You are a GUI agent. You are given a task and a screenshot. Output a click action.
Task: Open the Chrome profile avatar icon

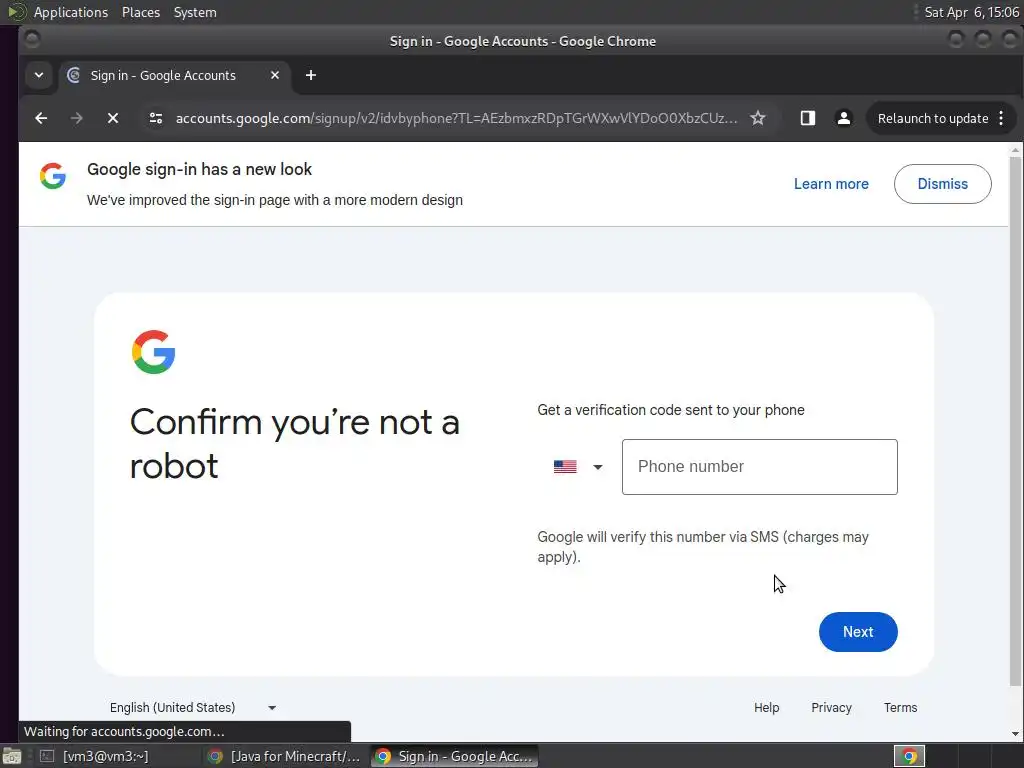click(844, 118)
